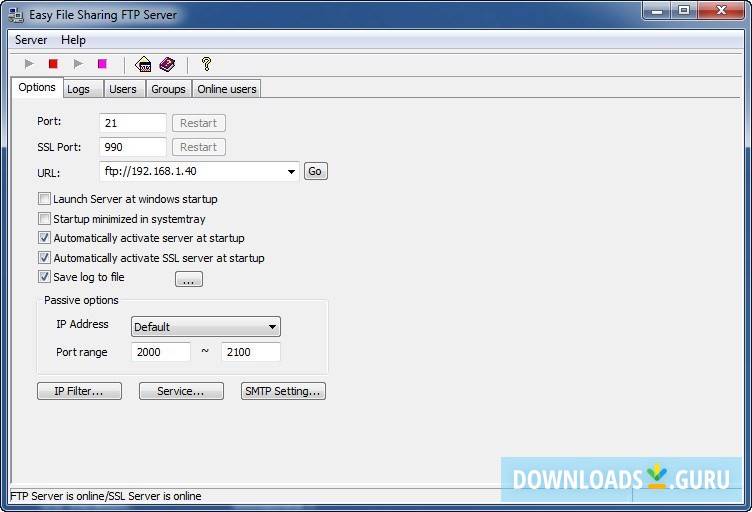Click the grey start FTP server arrow
This screenshot has height=512, width=752.
[29, 63]
